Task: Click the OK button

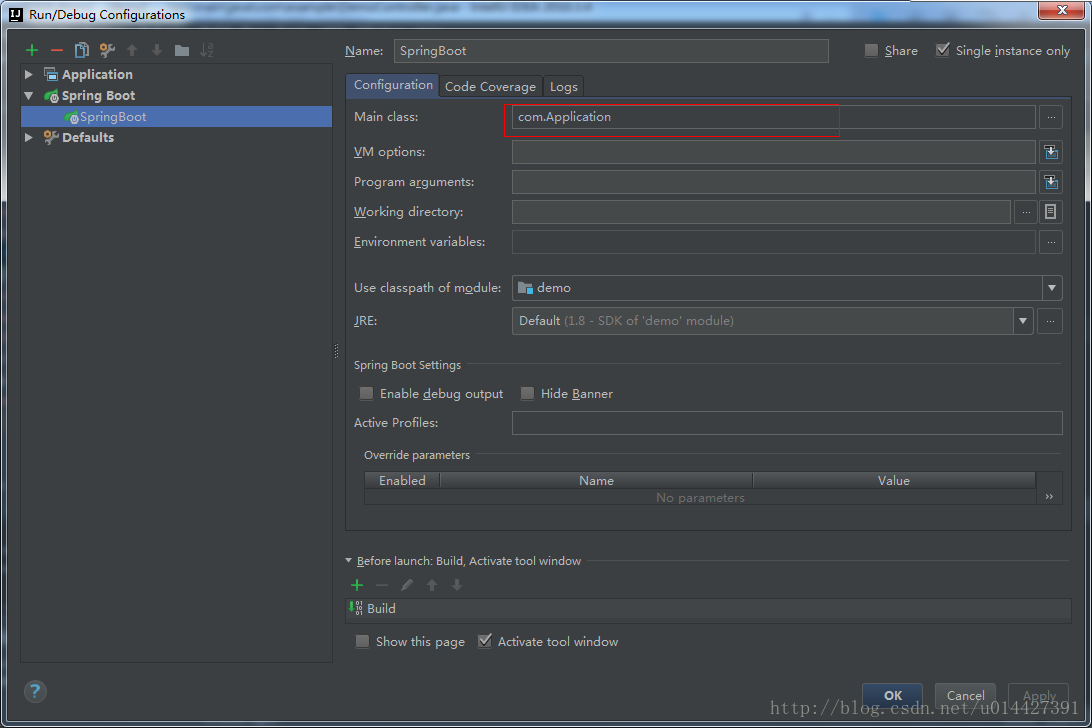Action: [x=892, y=695]
